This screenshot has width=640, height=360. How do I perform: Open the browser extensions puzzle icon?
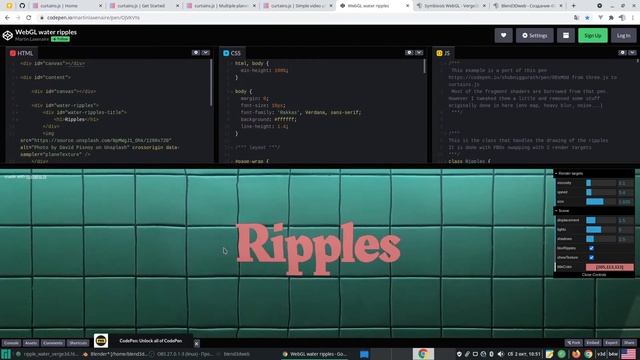611,18
